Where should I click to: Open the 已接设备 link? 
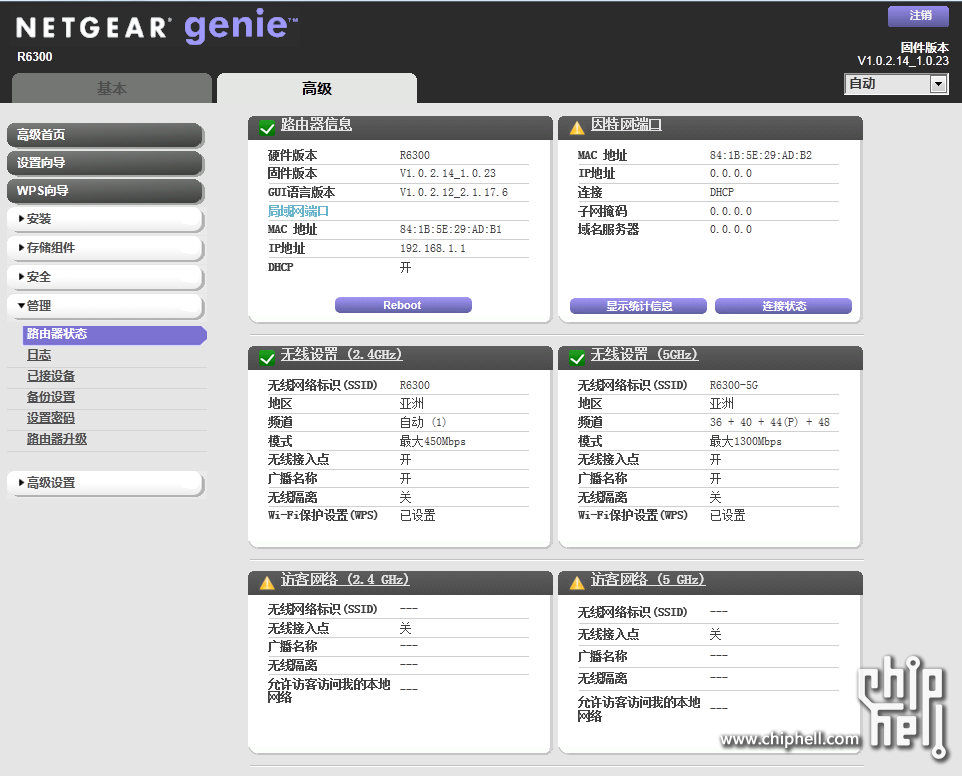(51, 376)
